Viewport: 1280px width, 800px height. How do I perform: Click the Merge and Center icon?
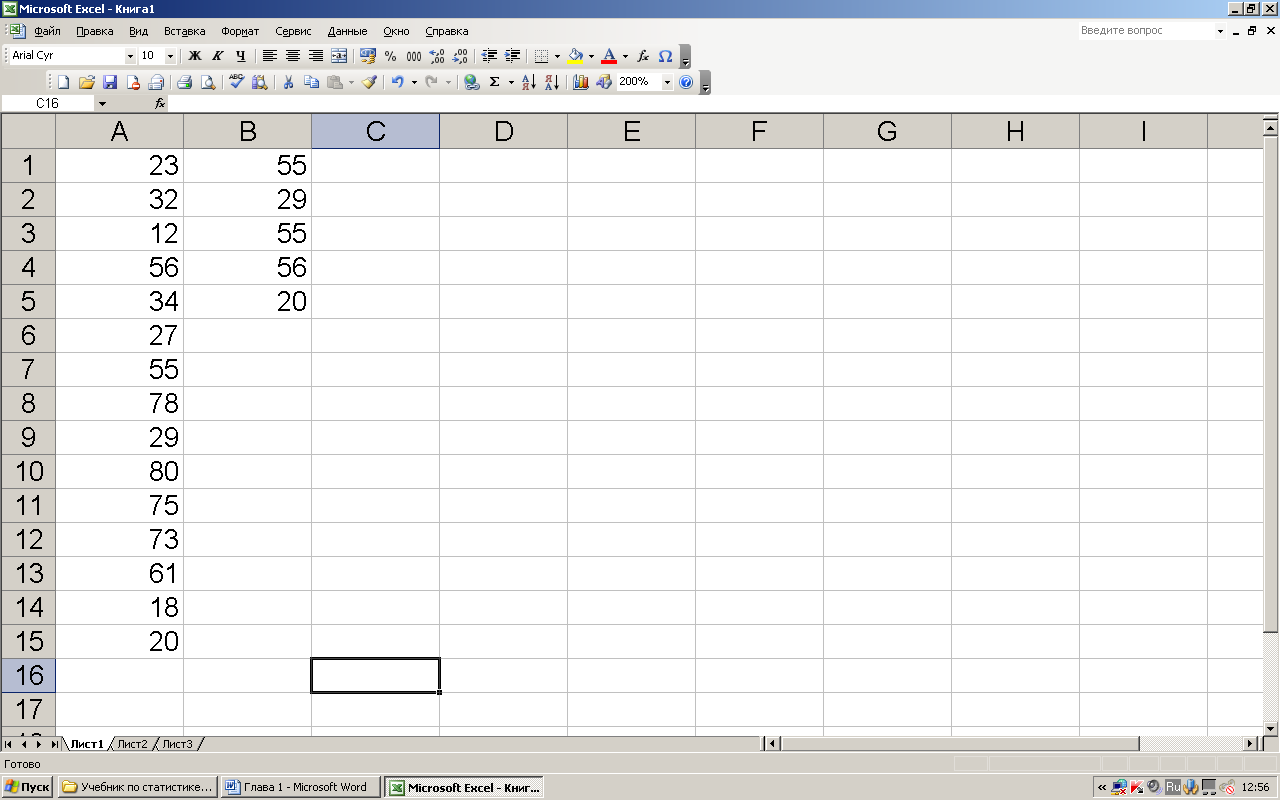[x=339, y=56]
